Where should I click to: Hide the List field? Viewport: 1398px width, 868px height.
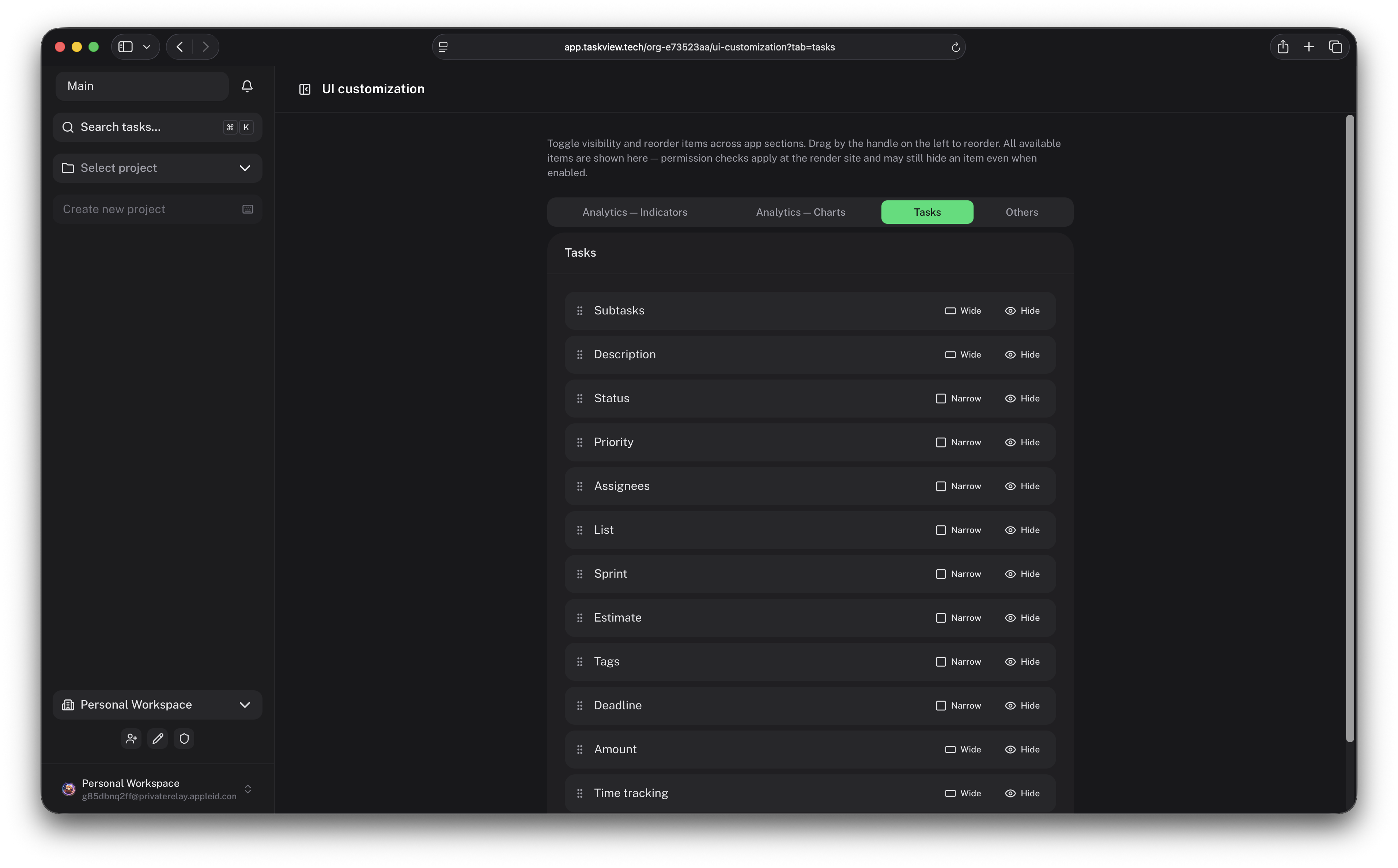point(1022,531)
